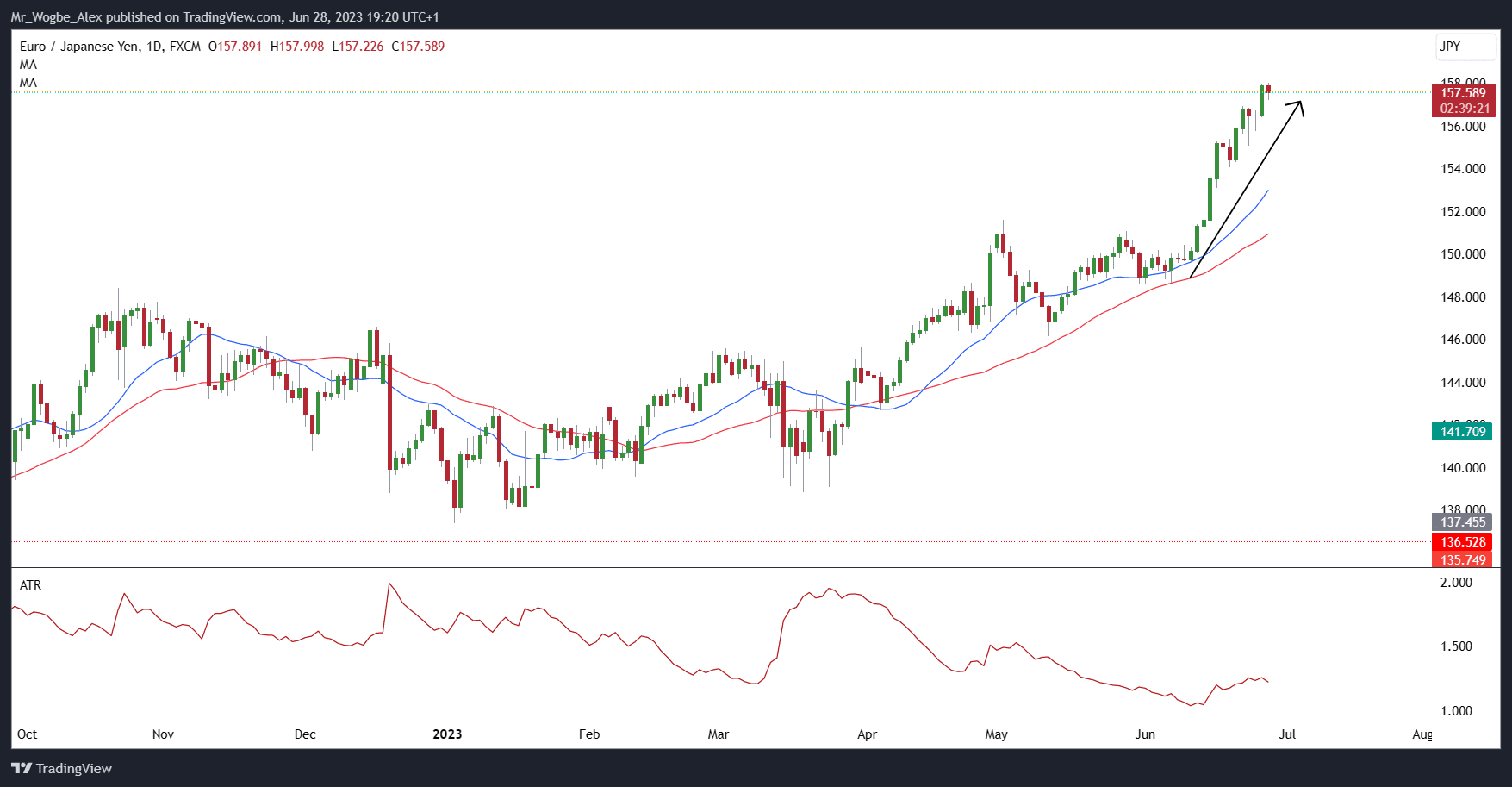Click the gray 137.455 price label
1512x787 pixels.
pyautogui.click(x=1462, y=522)
